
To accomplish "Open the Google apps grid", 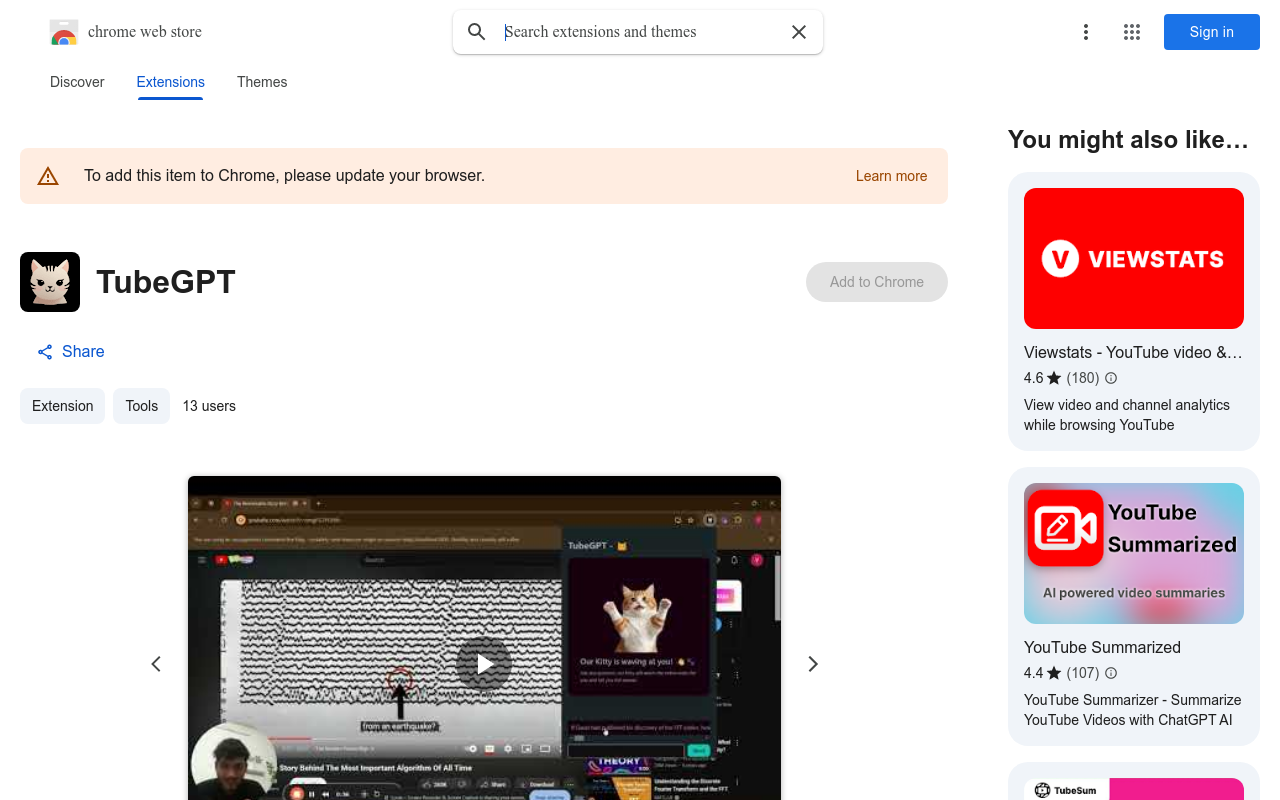I will tap(1132, 32).
